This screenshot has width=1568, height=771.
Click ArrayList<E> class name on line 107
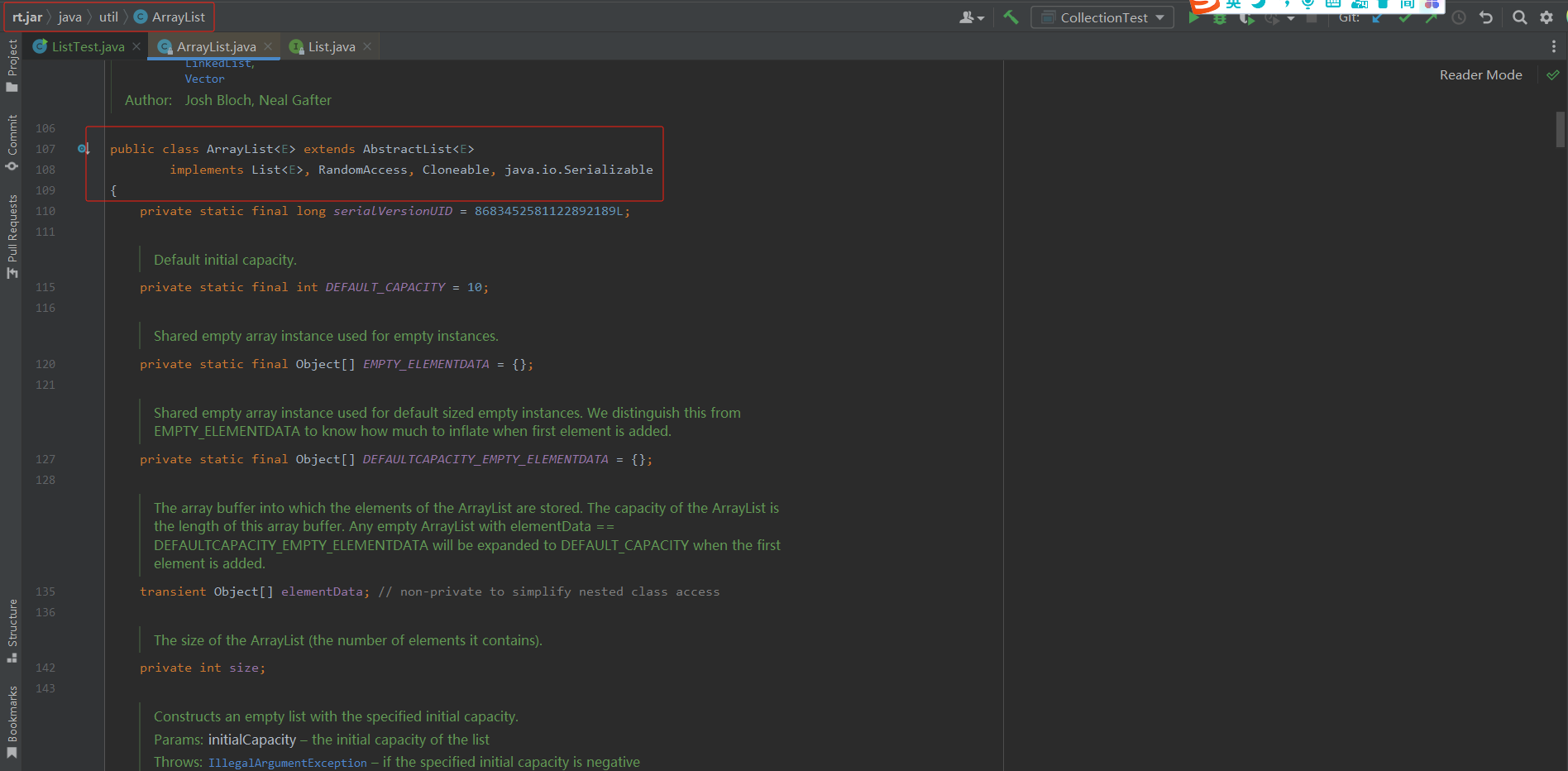(251, 149)
